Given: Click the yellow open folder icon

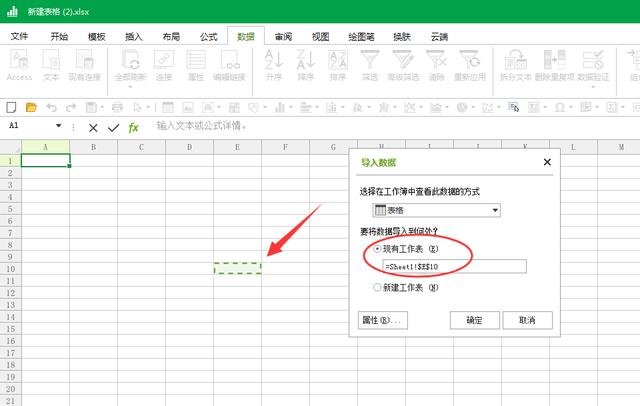Looking at the screenshot, I should click(31, 107).
